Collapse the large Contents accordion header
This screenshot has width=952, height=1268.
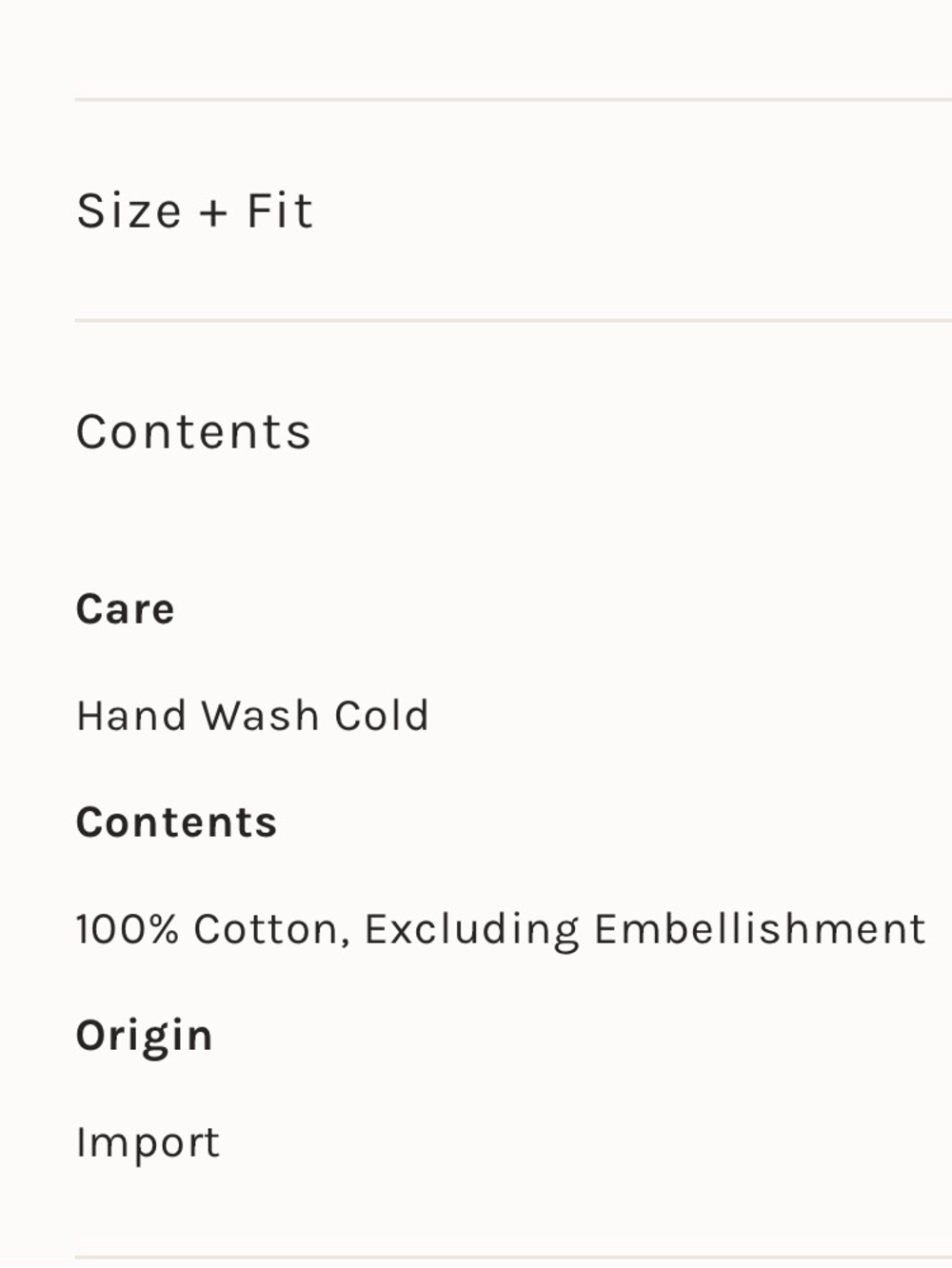click(x=513, y=431)
